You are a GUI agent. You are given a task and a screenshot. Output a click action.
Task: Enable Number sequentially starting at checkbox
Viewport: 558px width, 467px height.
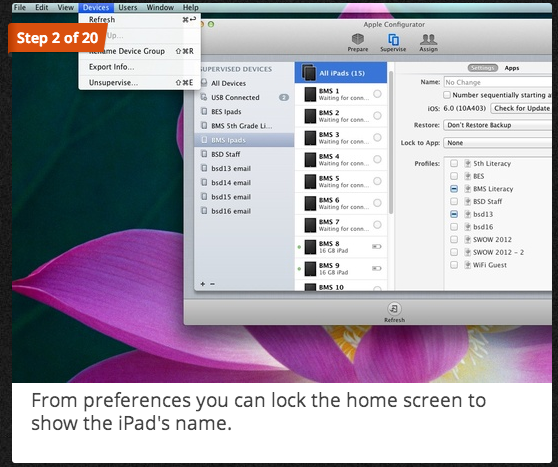point(446,95)
